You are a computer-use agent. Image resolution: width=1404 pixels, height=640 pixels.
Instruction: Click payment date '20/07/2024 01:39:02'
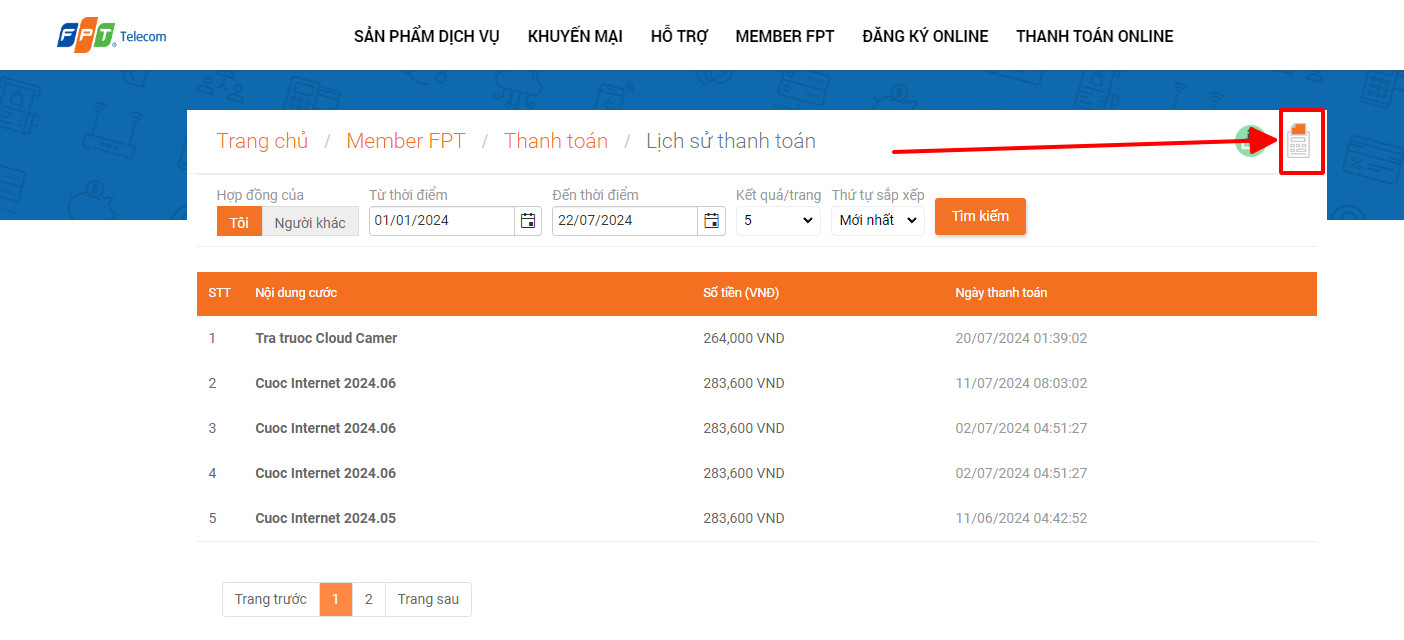coord(1021,338)
